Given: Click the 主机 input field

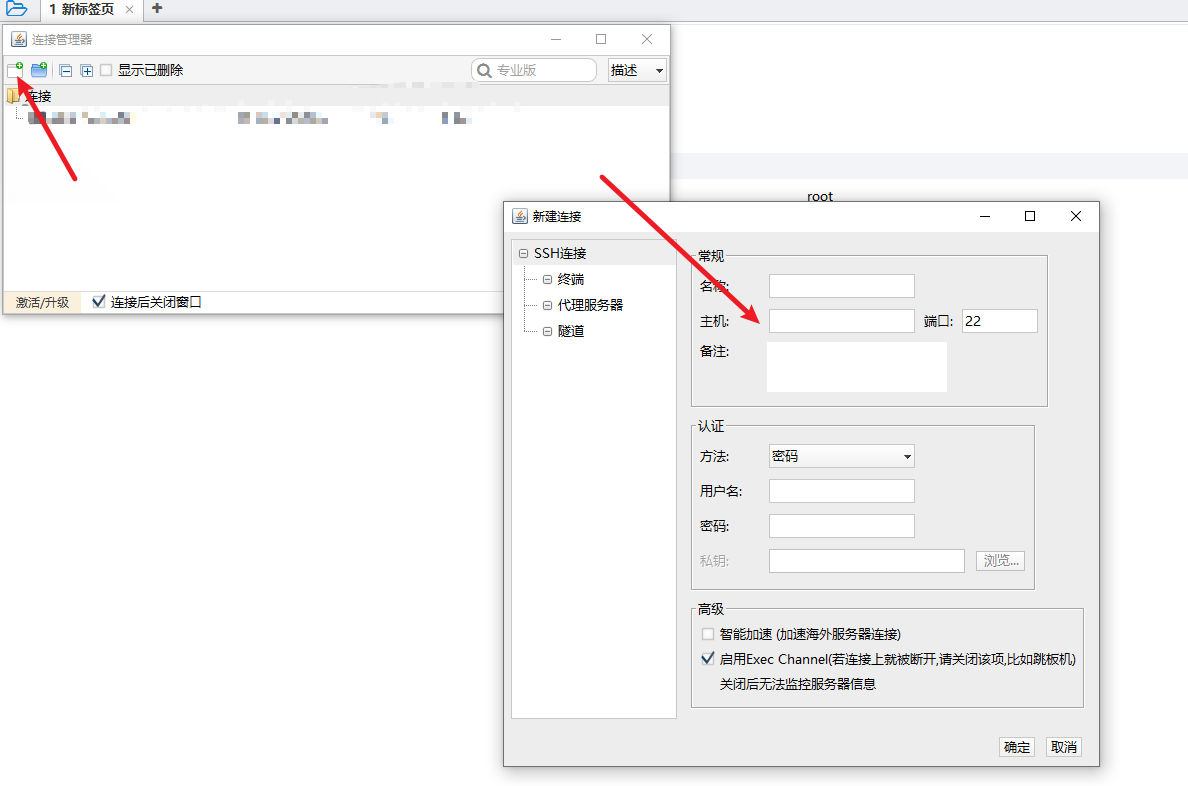Looking at the screenshot, I should (841, 321).
